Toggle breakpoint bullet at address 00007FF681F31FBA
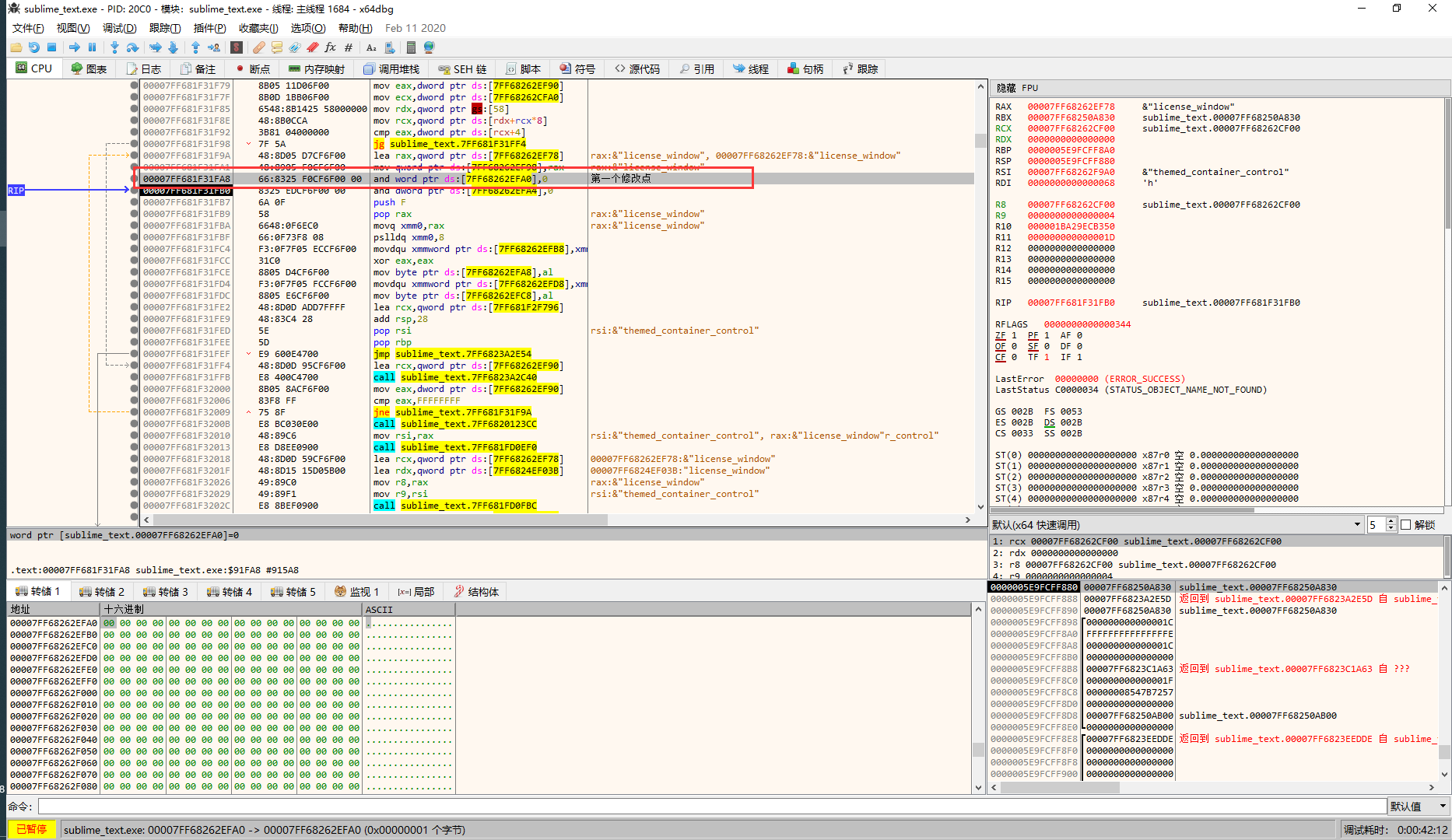 coord(135,226)
